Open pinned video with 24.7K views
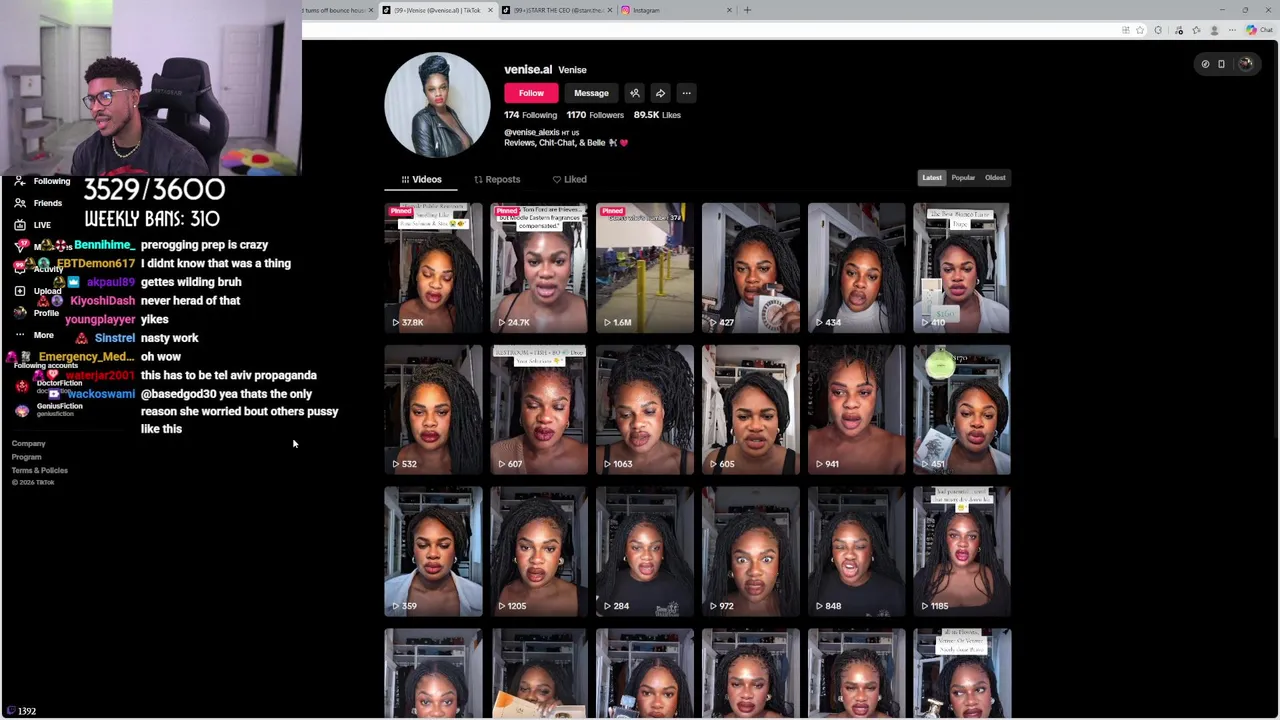 [539, 268]
